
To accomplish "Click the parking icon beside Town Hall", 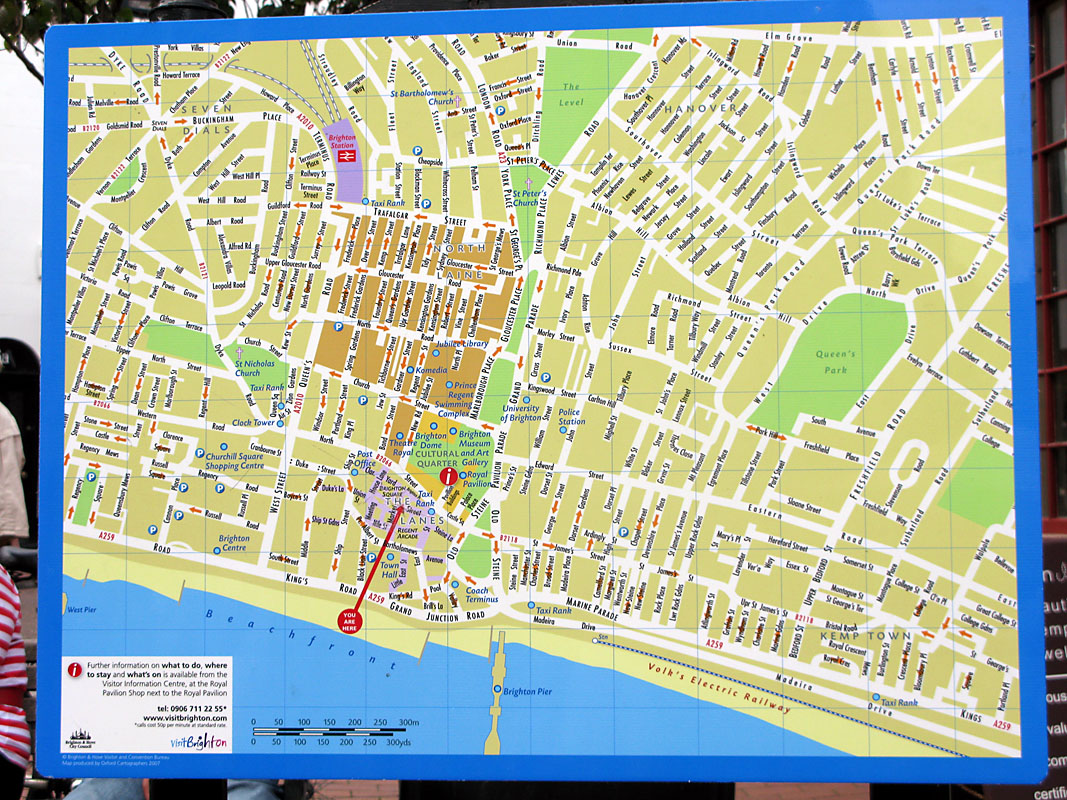I will pyautogui.click(x=372, y=558).
